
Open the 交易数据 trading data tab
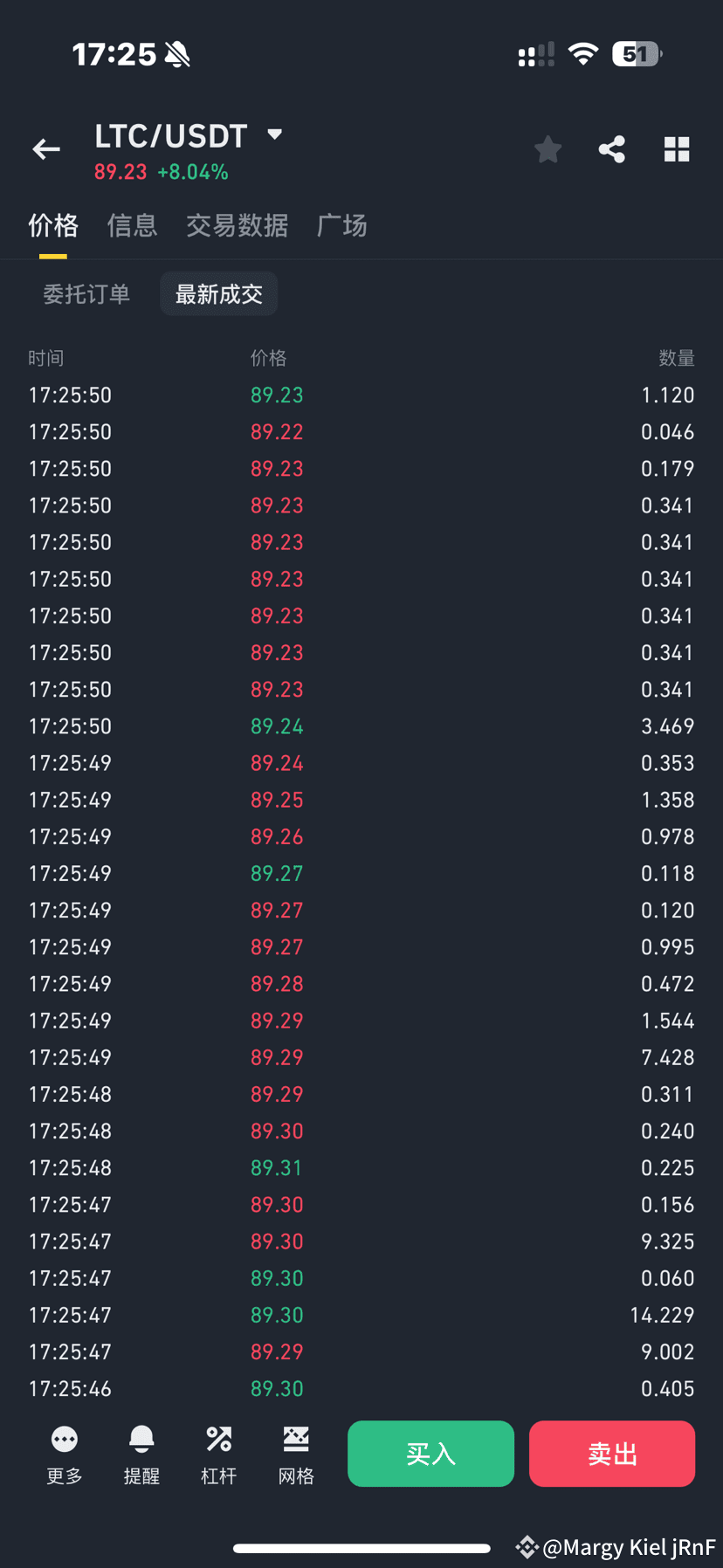tap(238, 225)
